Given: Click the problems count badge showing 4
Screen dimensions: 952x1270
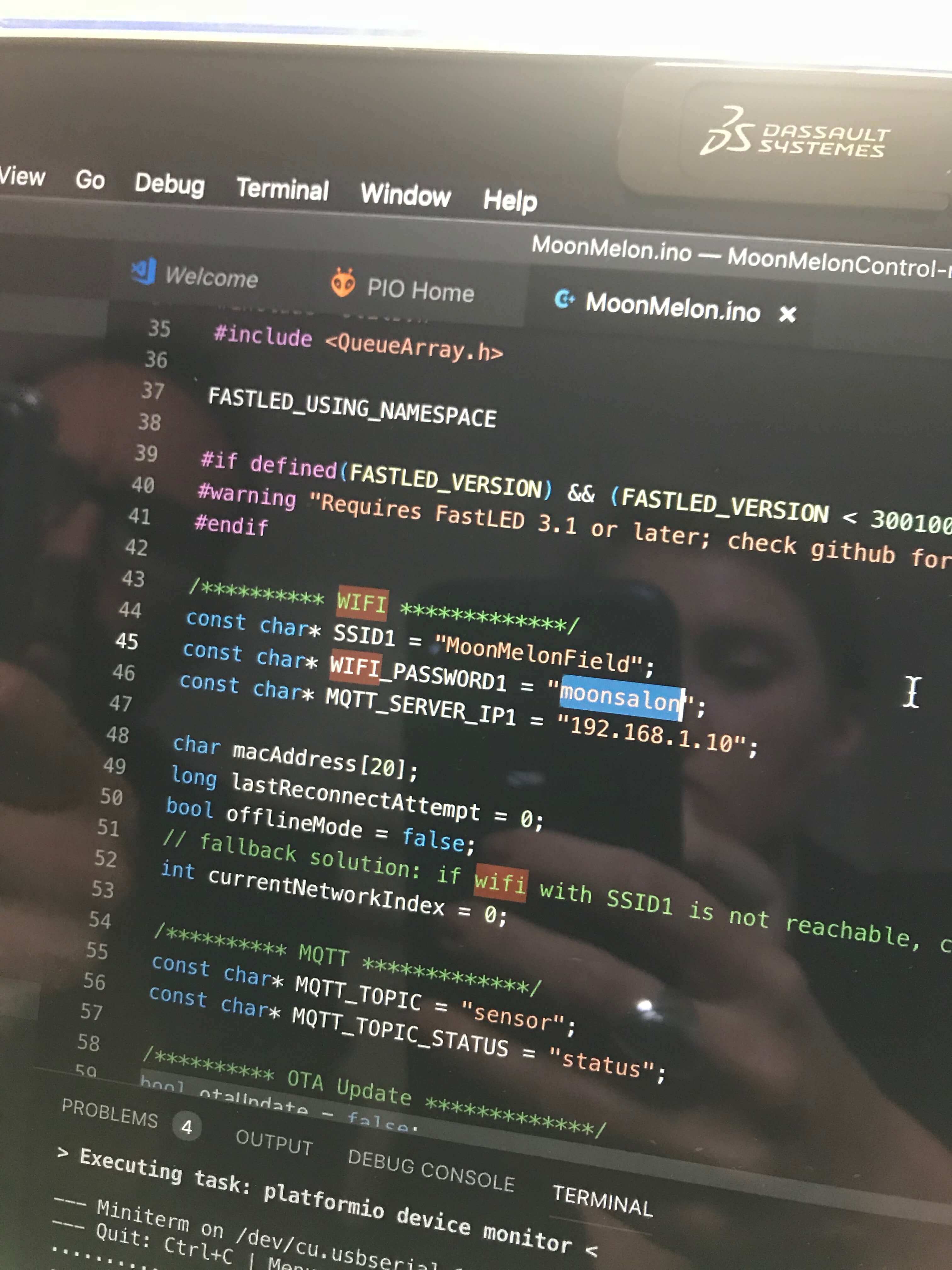Looking at the screenshot, I should pyautogui.click(x=186, y=1127).
